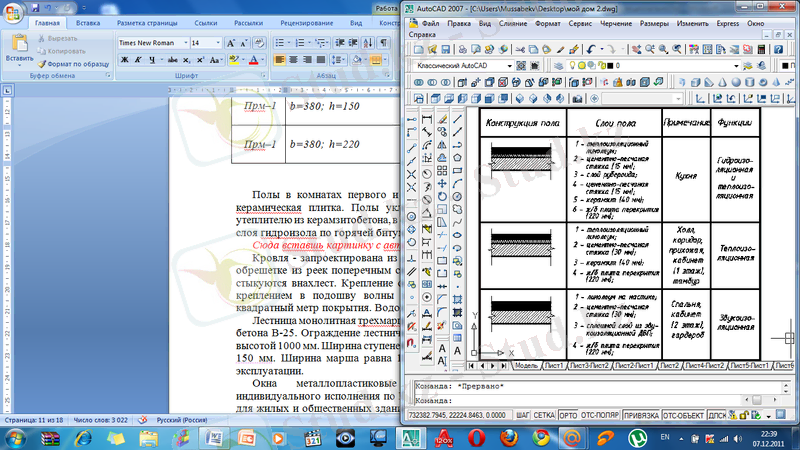
Task: Switch to the Лист1 layout tab
Action: coord(553,366)
